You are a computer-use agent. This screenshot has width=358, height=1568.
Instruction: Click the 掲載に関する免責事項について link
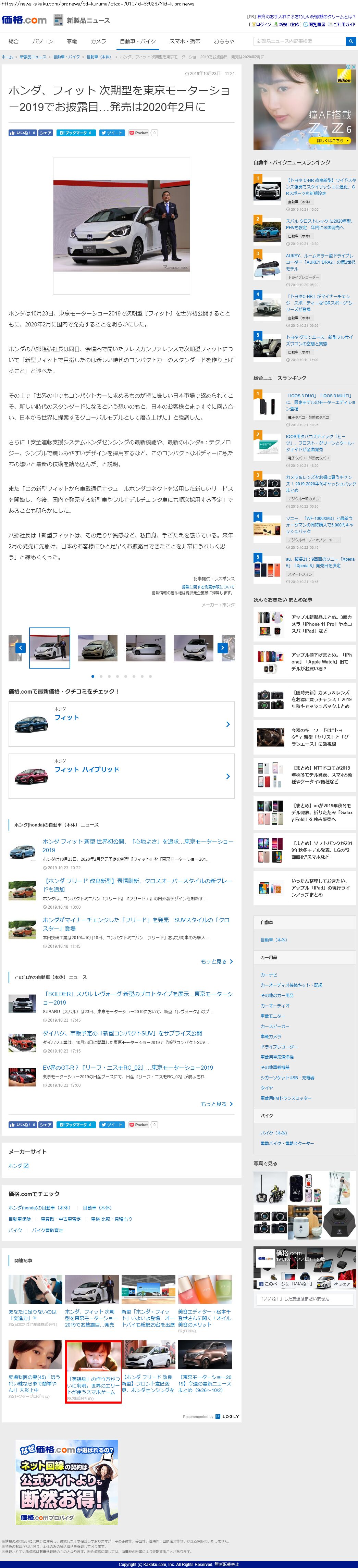(208, 587)
